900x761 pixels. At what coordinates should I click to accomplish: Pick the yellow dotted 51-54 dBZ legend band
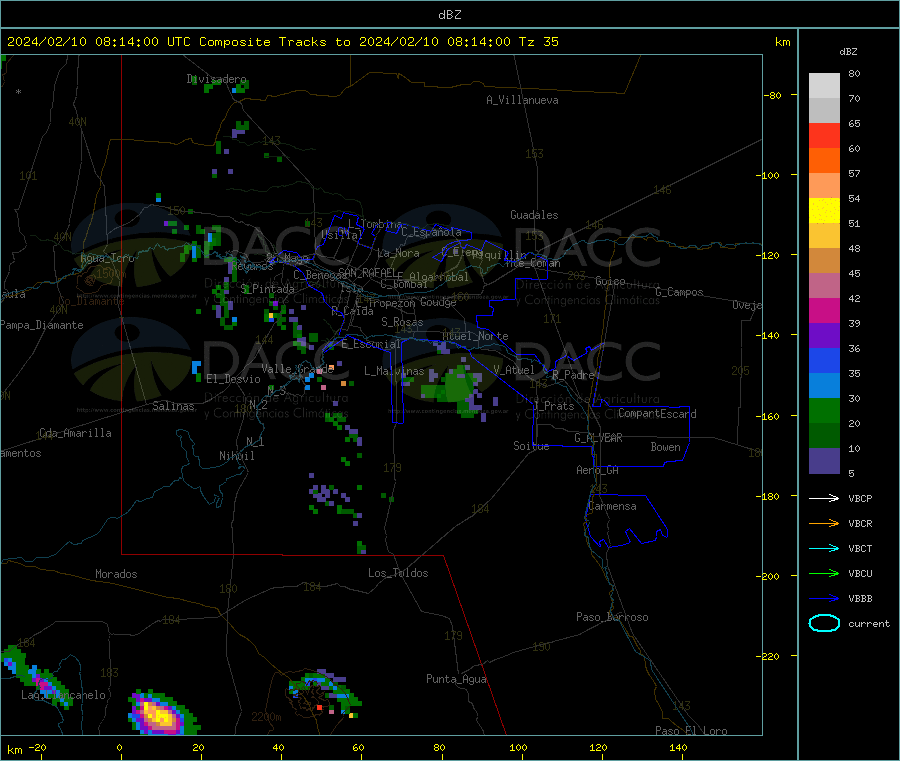pyautogui.click(x=824, y=211)
